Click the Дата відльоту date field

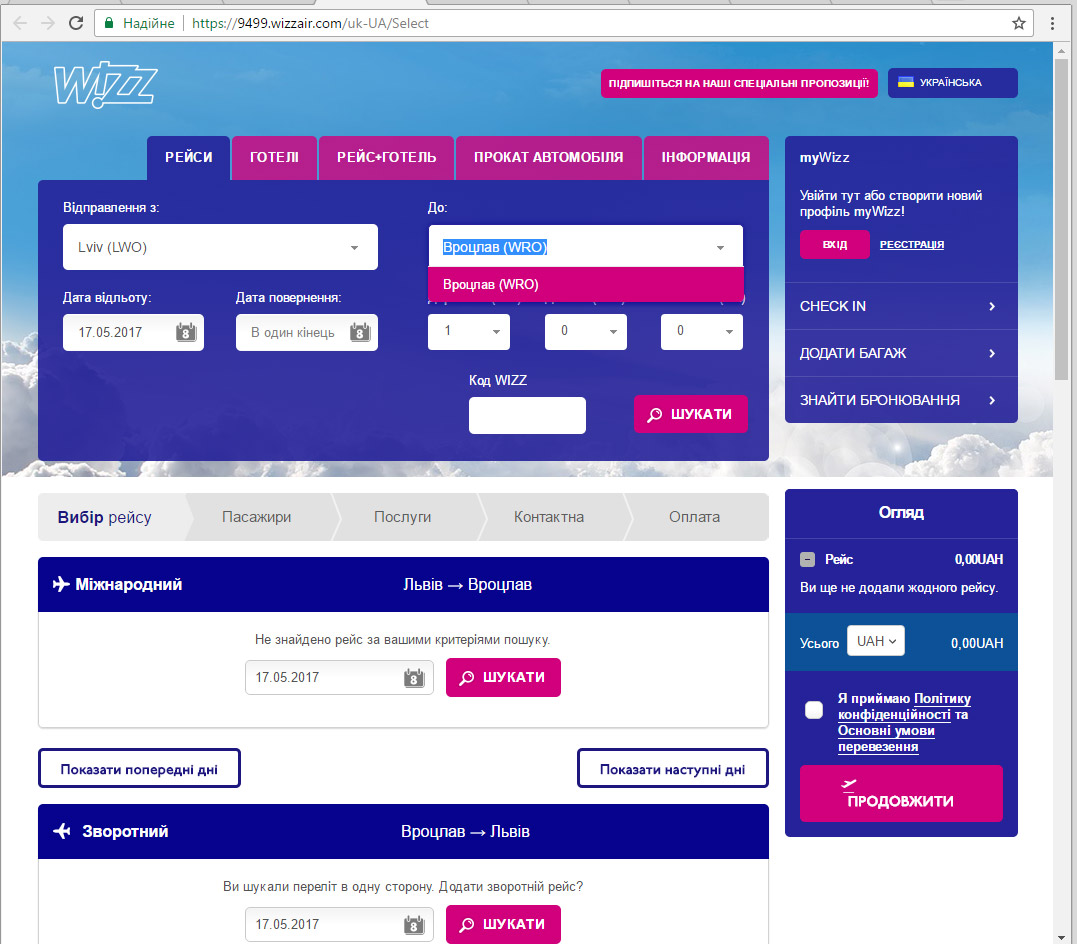point(133,333)
